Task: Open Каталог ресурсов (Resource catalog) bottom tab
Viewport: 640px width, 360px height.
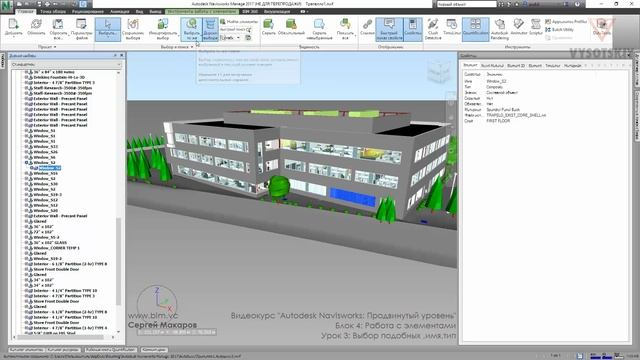Action: [x=63, y=350]
